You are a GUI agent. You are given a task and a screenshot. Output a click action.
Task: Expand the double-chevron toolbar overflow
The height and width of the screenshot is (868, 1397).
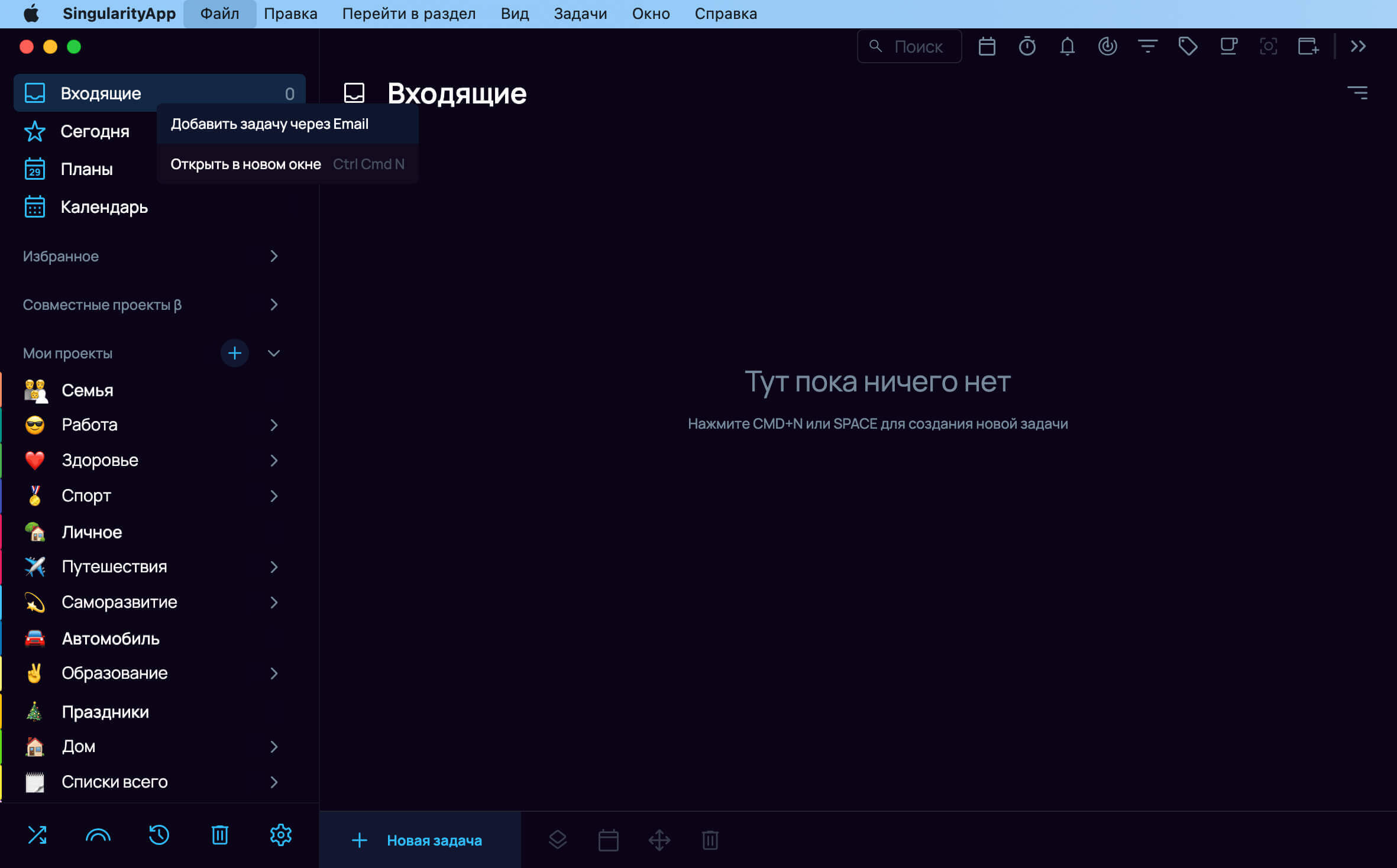coord(1358,46)
